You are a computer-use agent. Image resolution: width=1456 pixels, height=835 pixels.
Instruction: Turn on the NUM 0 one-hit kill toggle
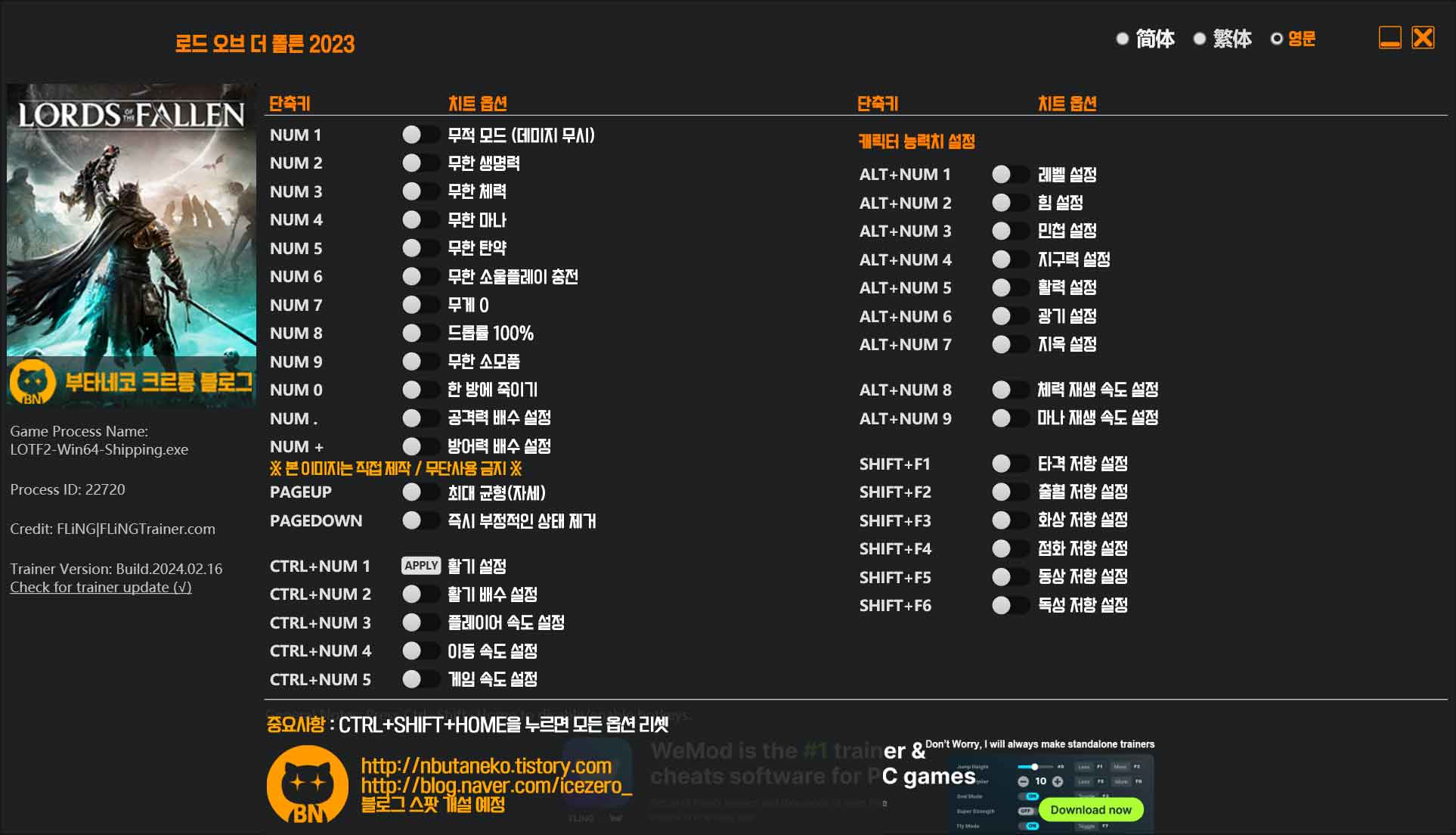(420, 390)
